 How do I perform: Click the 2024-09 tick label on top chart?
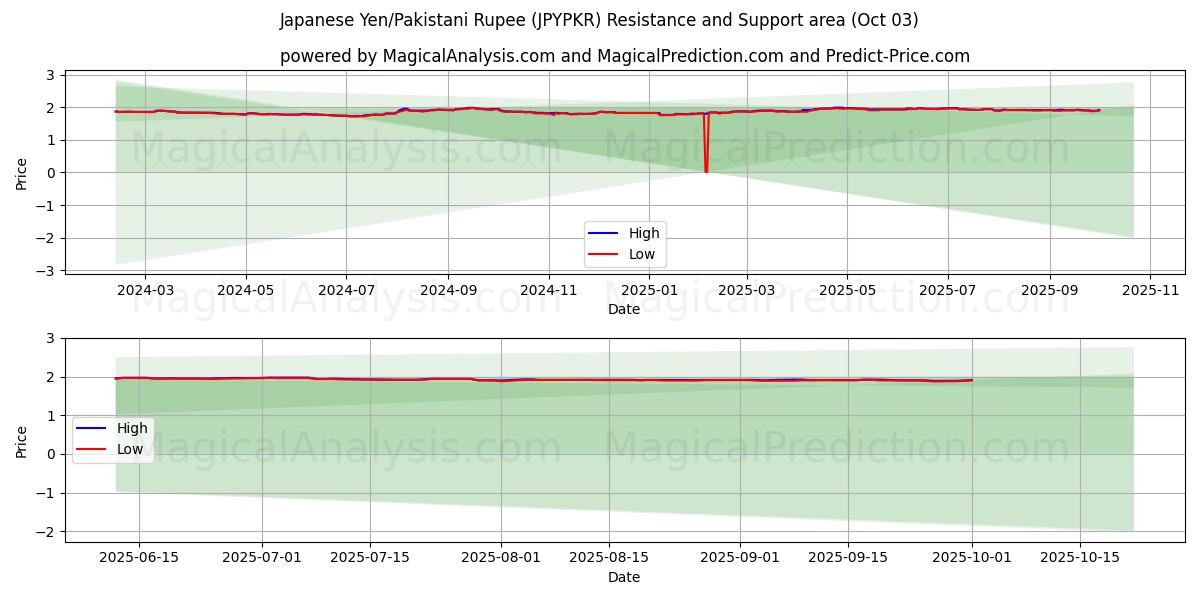(448, 290)
